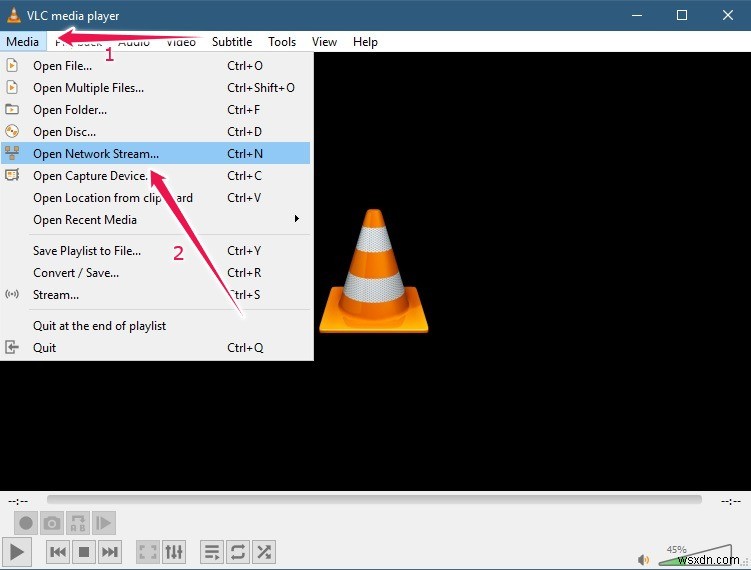Screen dimensions: 751x570
Task: Click the frame-by-frame button
Action: (x=103, y=523)
